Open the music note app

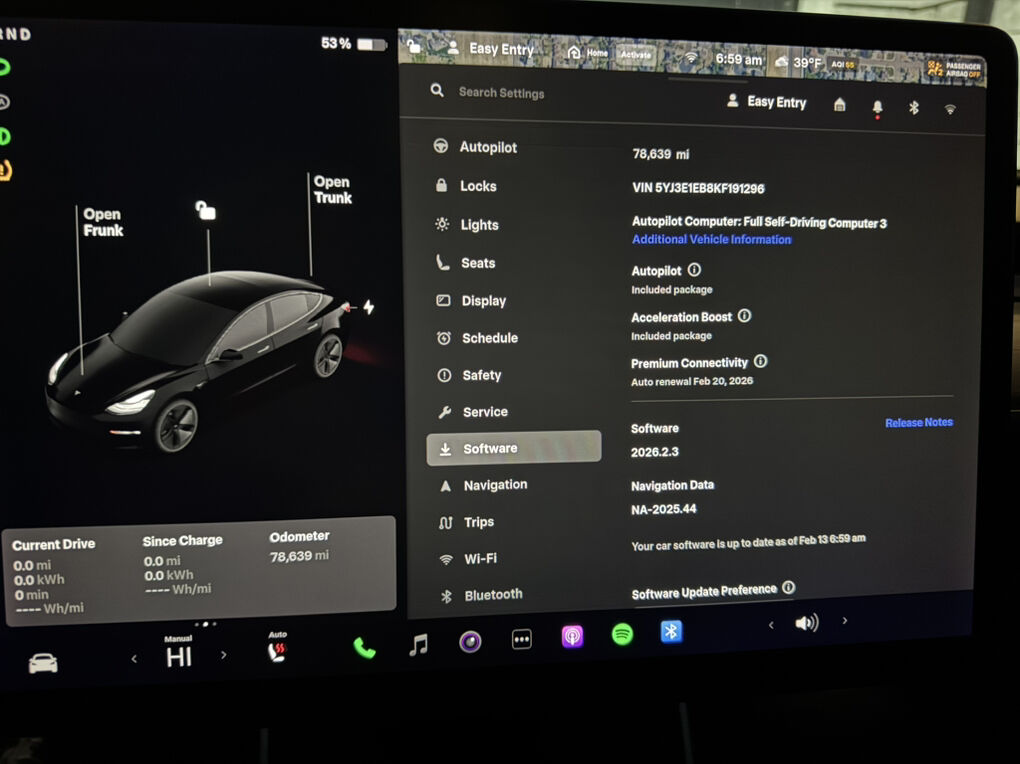point(418,646)
